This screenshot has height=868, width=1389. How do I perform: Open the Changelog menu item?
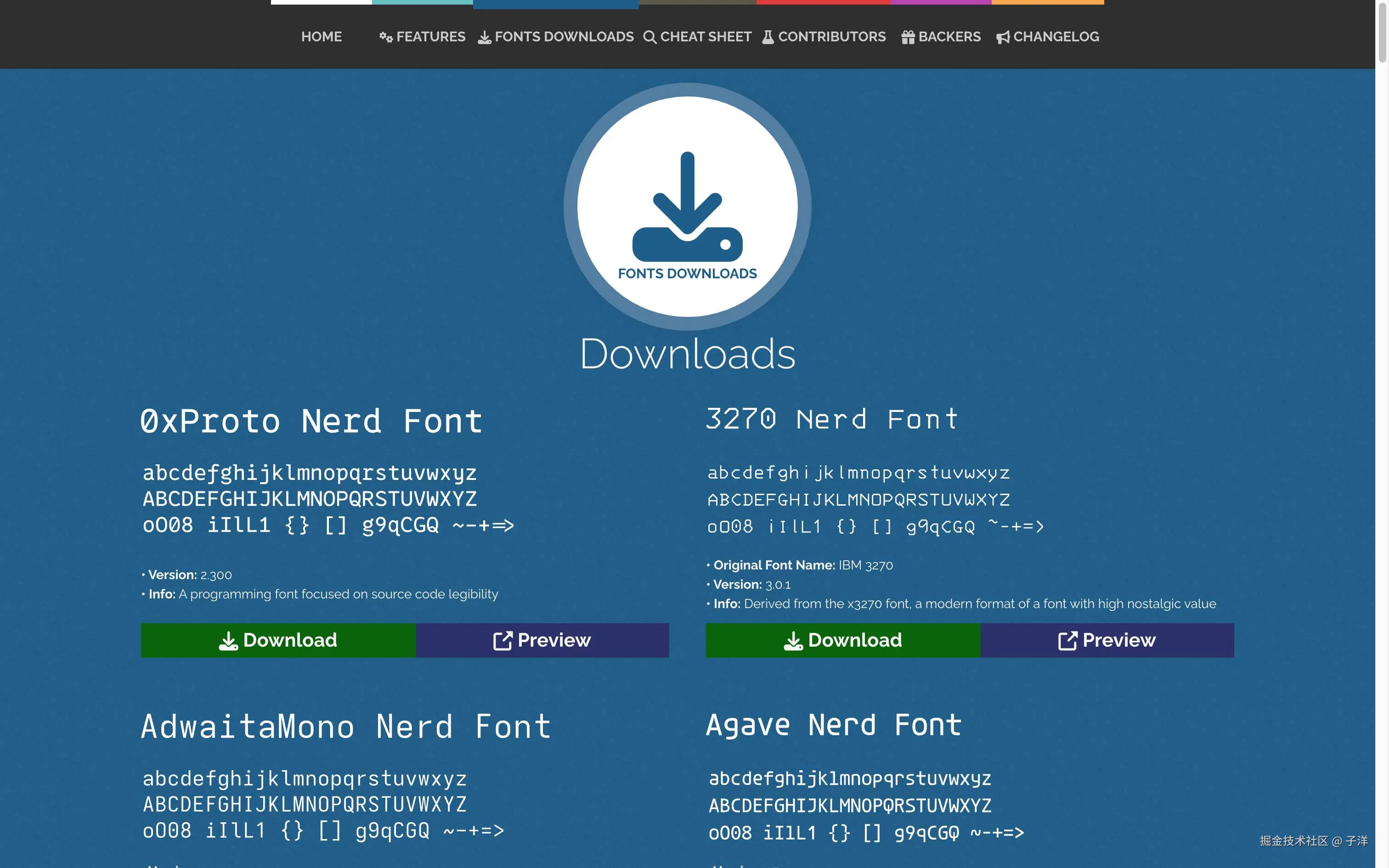tap(1056, 37)
